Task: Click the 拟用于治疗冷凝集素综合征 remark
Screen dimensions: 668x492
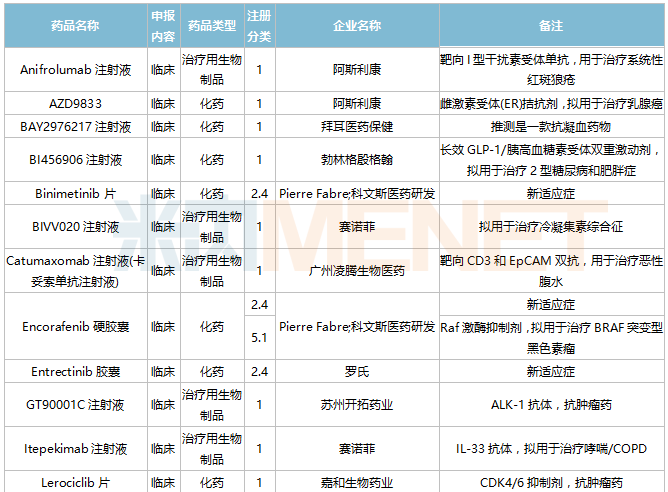Action: coord(551,227)
